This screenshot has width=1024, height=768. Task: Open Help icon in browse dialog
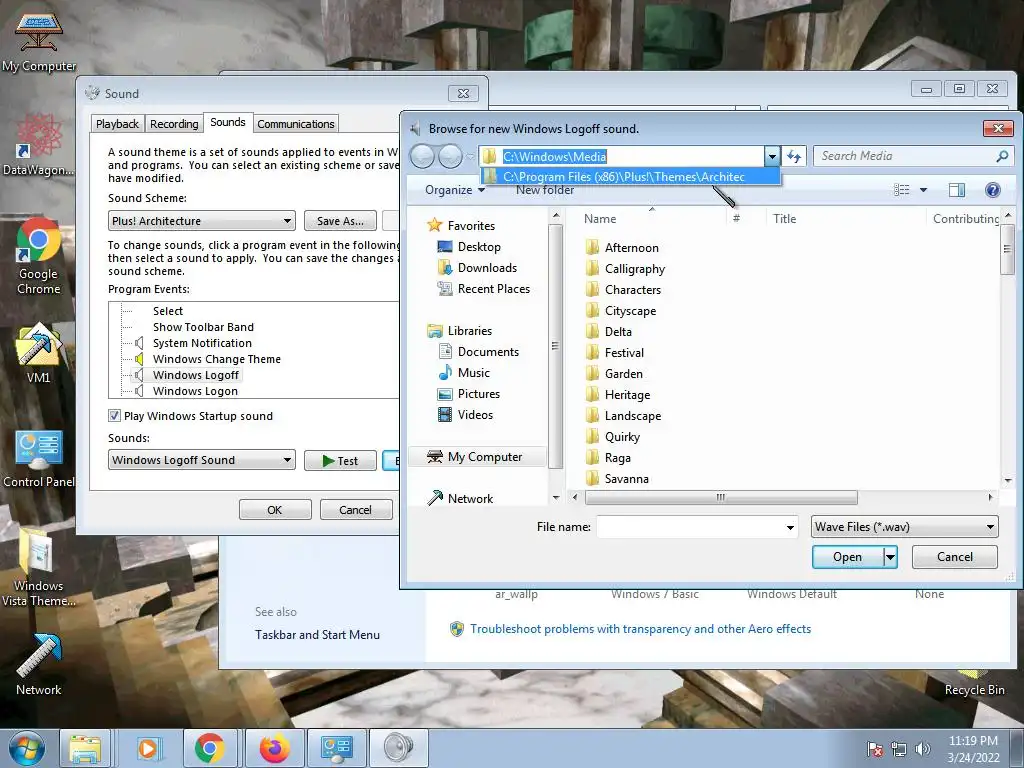(993, 190)
